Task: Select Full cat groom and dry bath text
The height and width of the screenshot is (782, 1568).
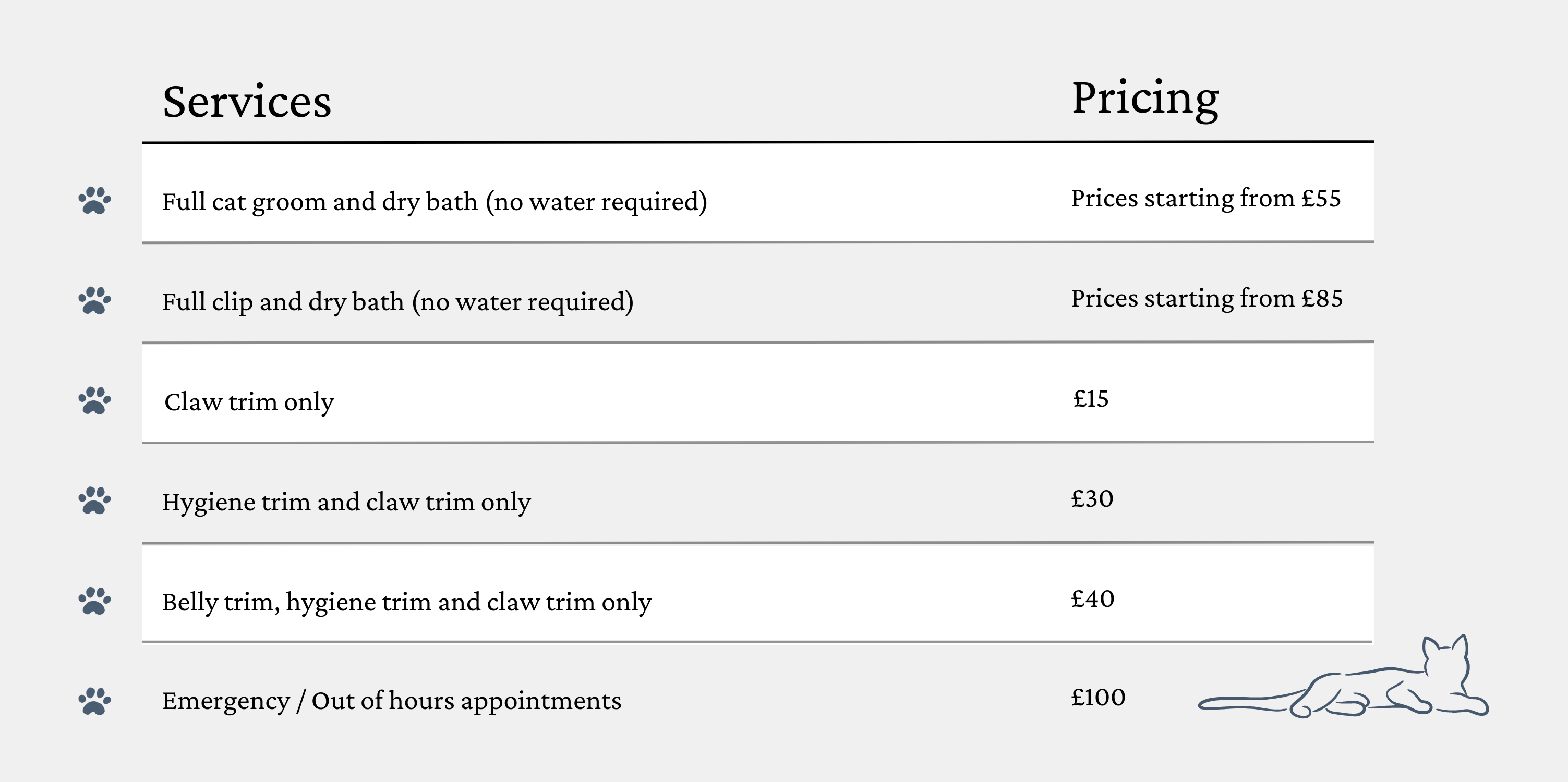Action: click(434, 201)
